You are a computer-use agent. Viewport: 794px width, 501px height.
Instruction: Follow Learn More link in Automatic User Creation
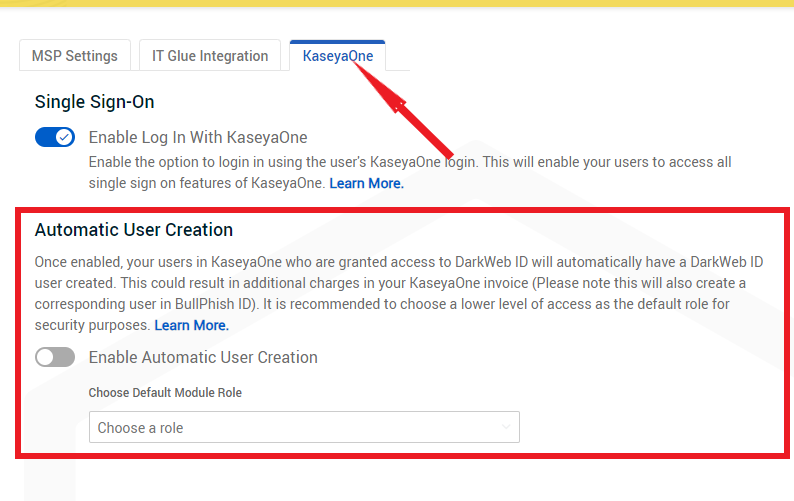pyautogui.click(x=191, y=325)
